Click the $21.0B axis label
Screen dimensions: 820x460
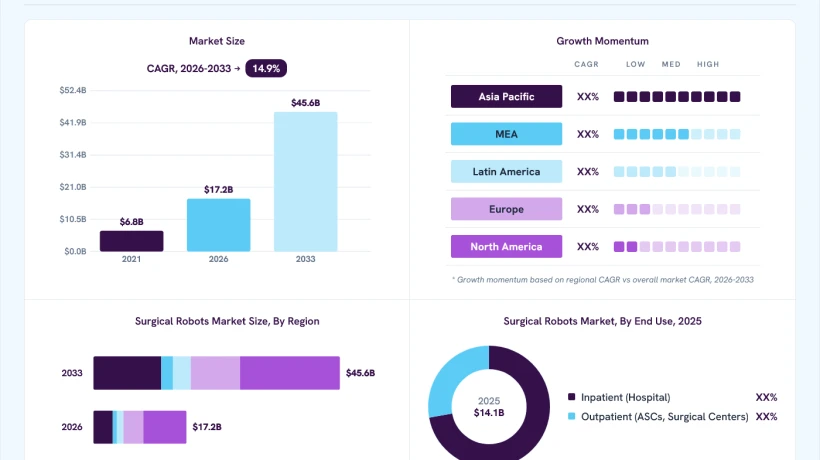click(x=73, y=187)
